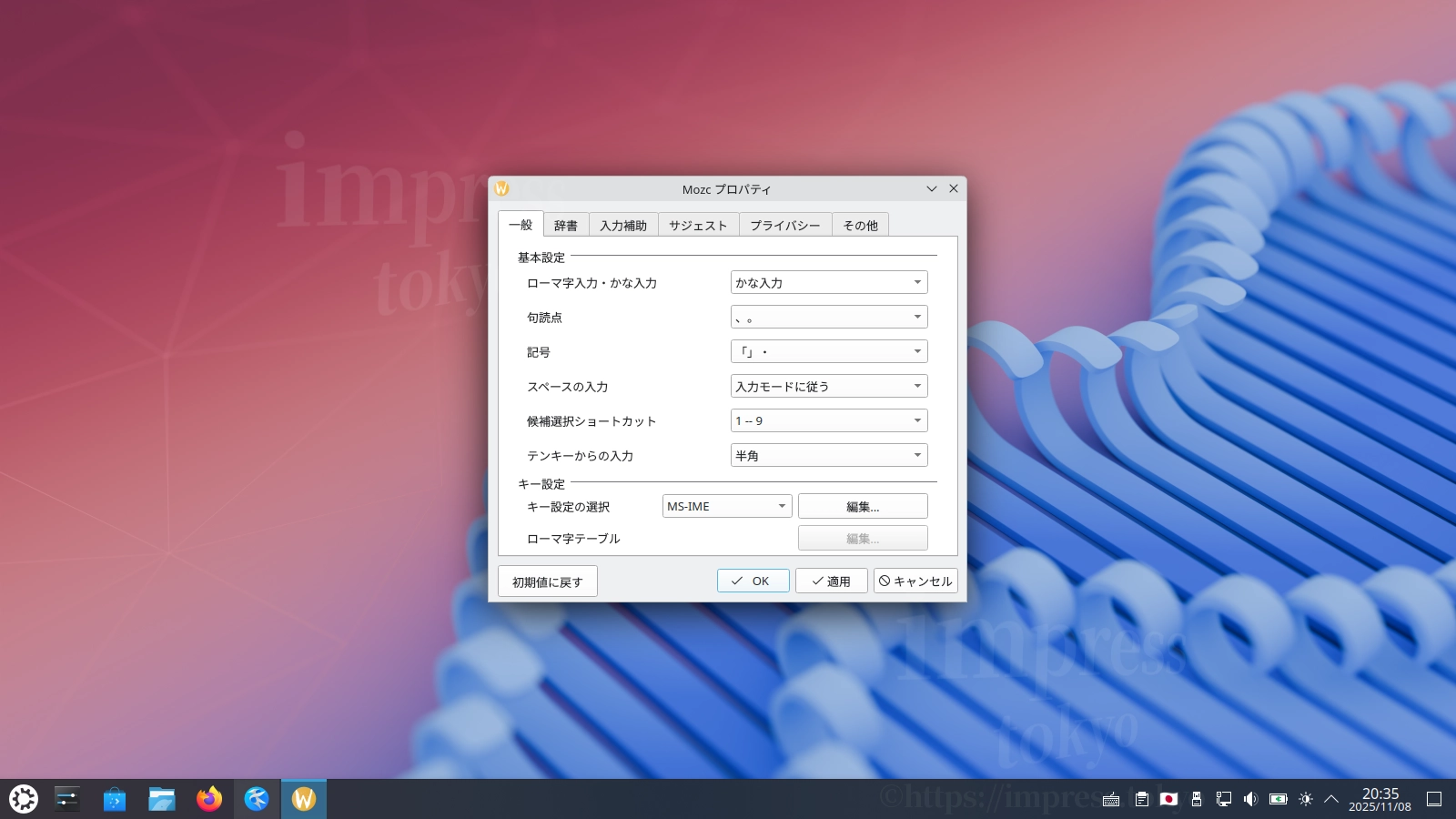The width and height of the screenshot is (1456, 819).
Task: Expand the 句読点 punctuation dropdown
Action: tap(829, 318)
